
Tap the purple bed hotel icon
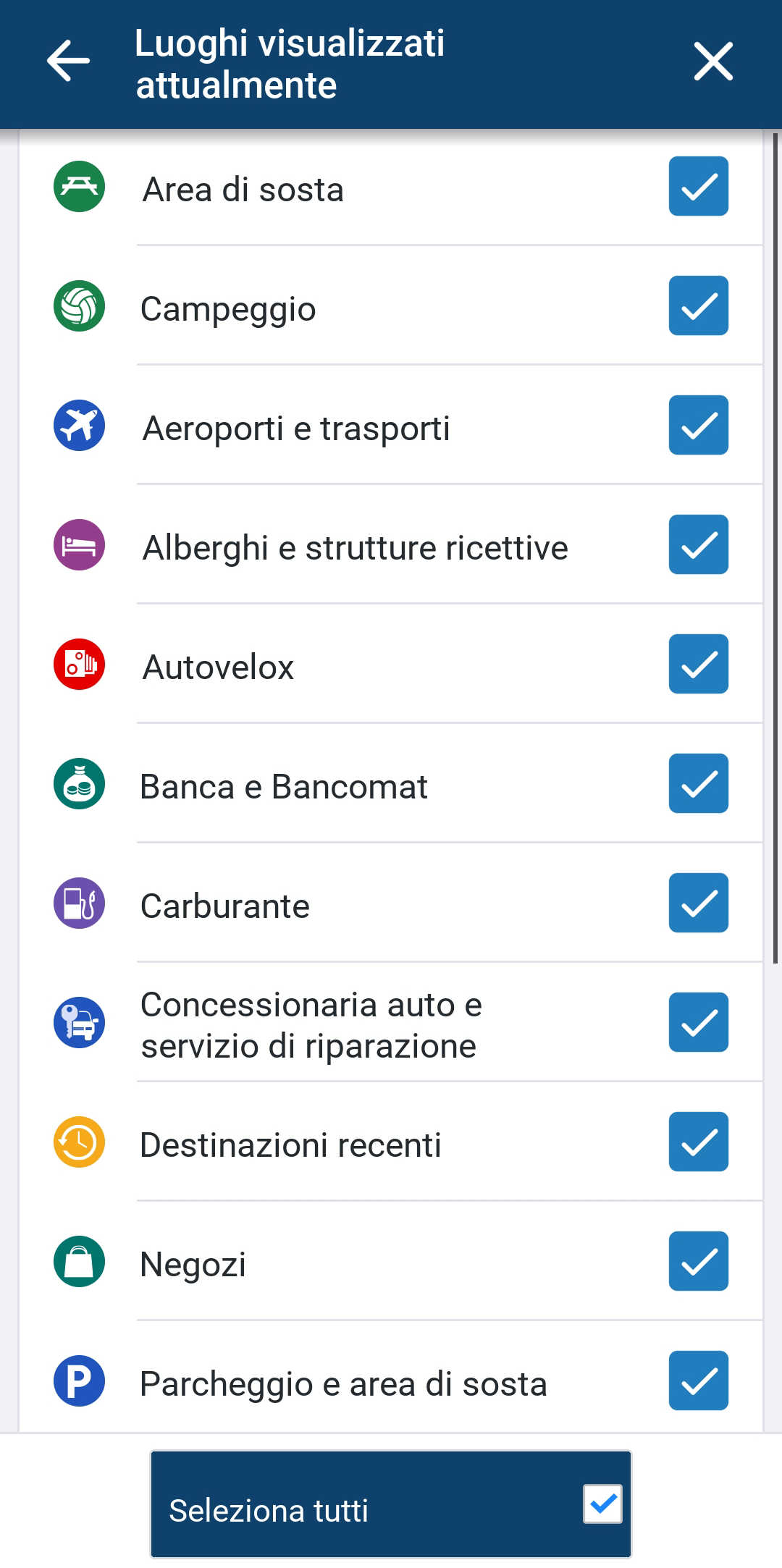point(80,545)
